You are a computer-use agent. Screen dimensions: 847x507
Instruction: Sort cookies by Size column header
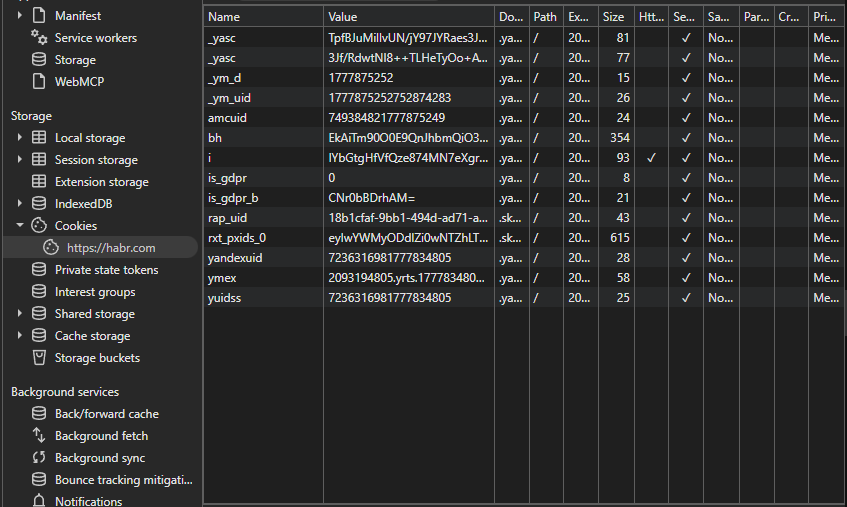(x=616, y=17)
